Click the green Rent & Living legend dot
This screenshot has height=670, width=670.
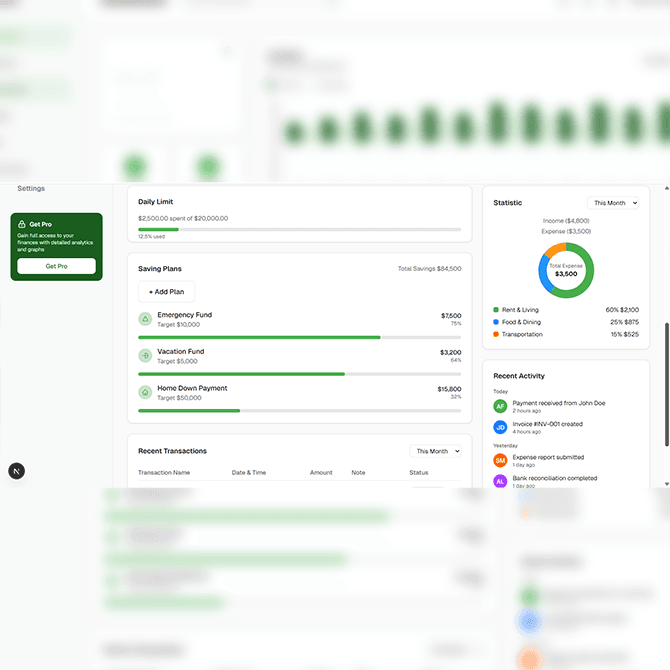point(496,310)
